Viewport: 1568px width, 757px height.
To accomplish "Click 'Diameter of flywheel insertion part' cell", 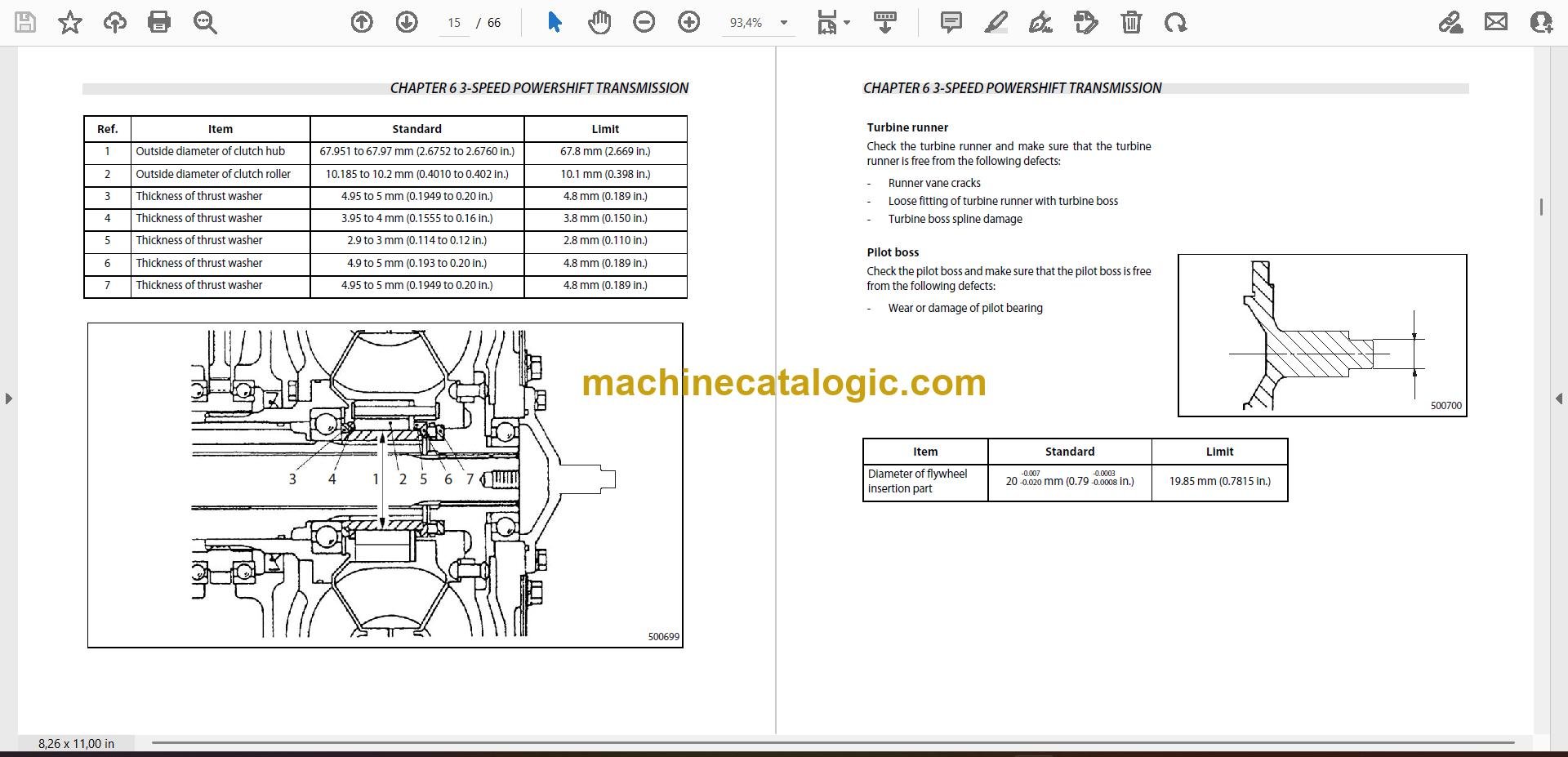I will pyautogui.click(x=925, y=481).
